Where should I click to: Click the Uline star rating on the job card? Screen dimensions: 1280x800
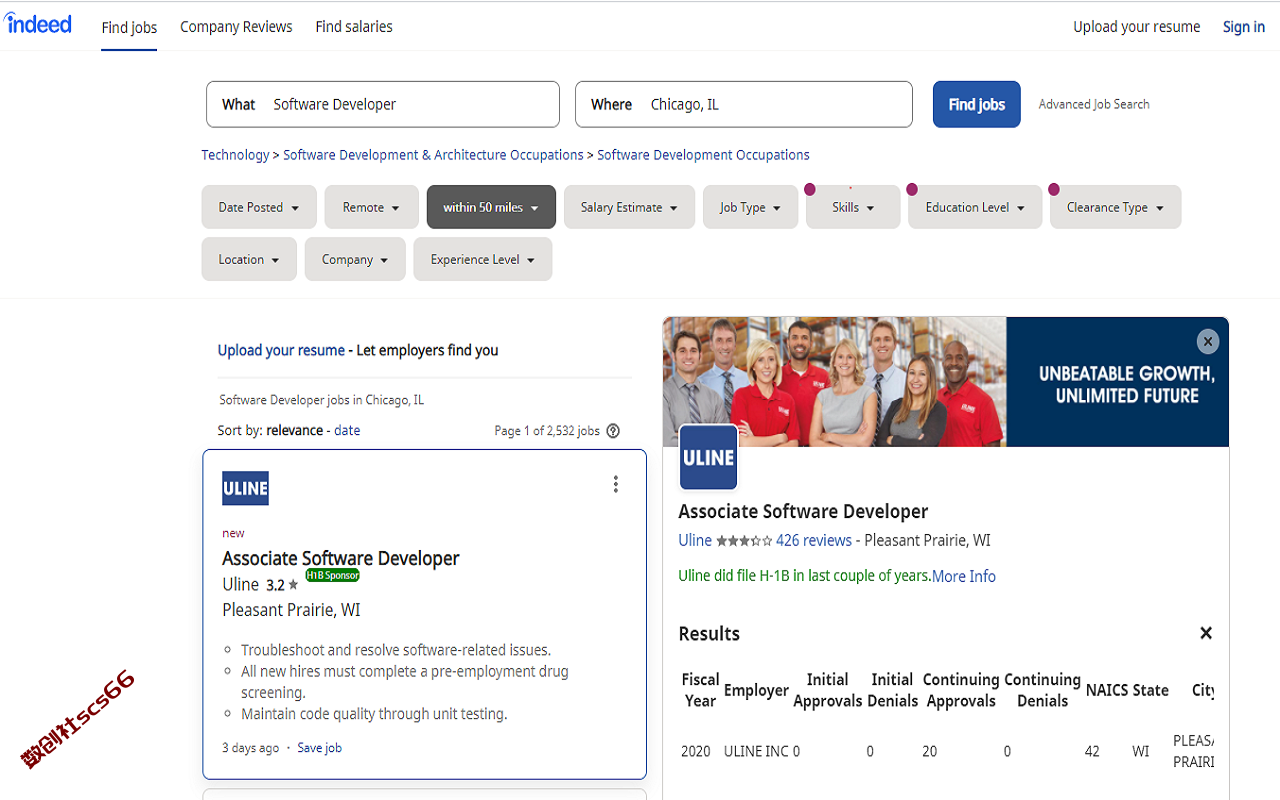[x=282, y=585]
